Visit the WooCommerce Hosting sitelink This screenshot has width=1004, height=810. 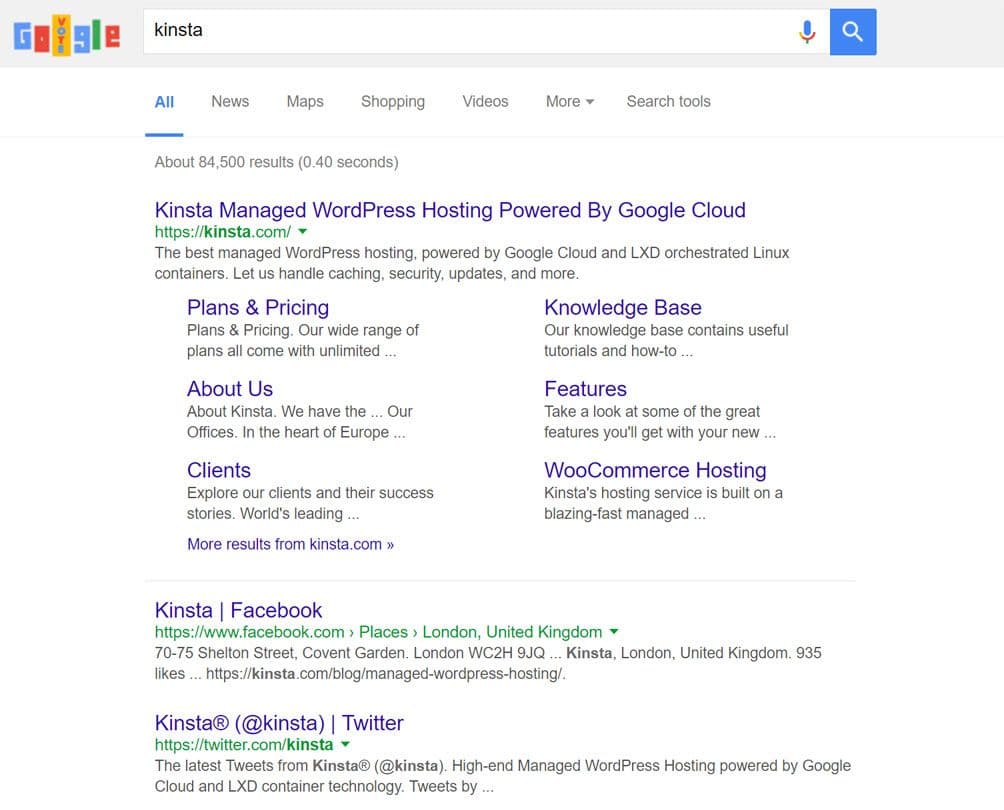click(x=655, y=470)
